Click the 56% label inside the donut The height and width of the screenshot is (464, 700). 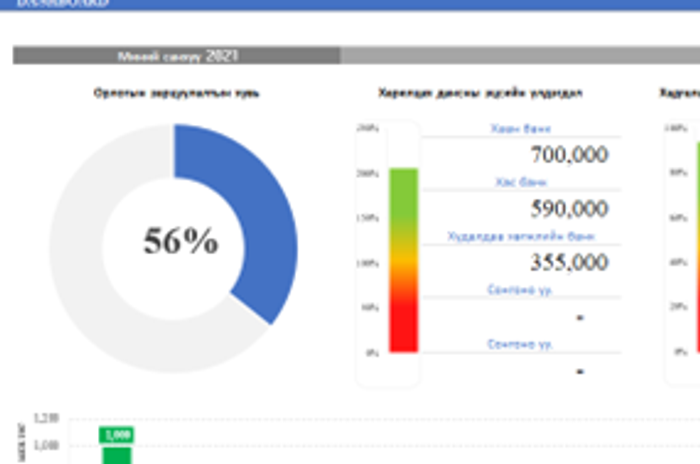180,241
